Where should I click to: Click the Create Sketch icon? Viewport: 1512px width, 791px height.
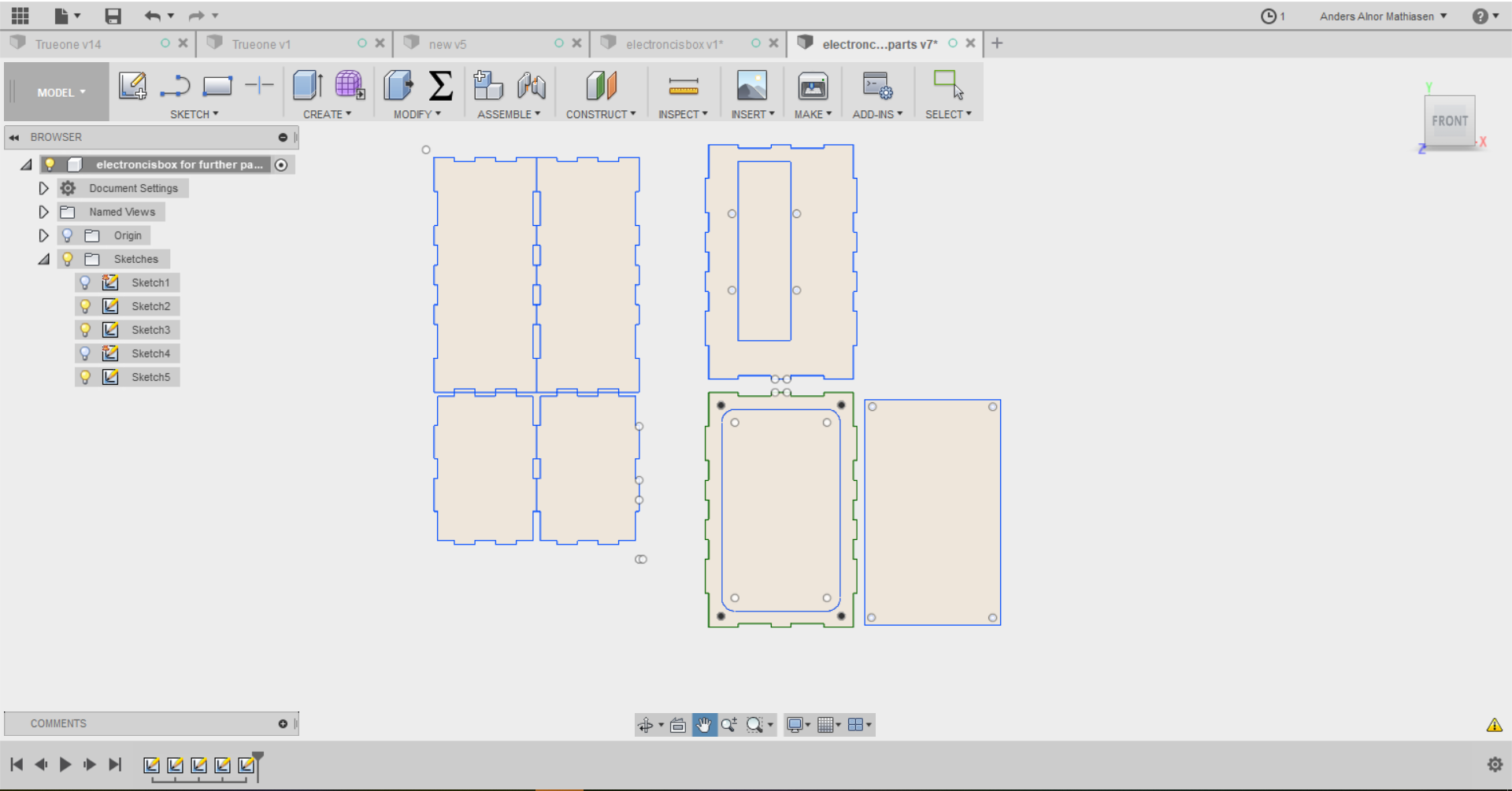pos(132,85)
